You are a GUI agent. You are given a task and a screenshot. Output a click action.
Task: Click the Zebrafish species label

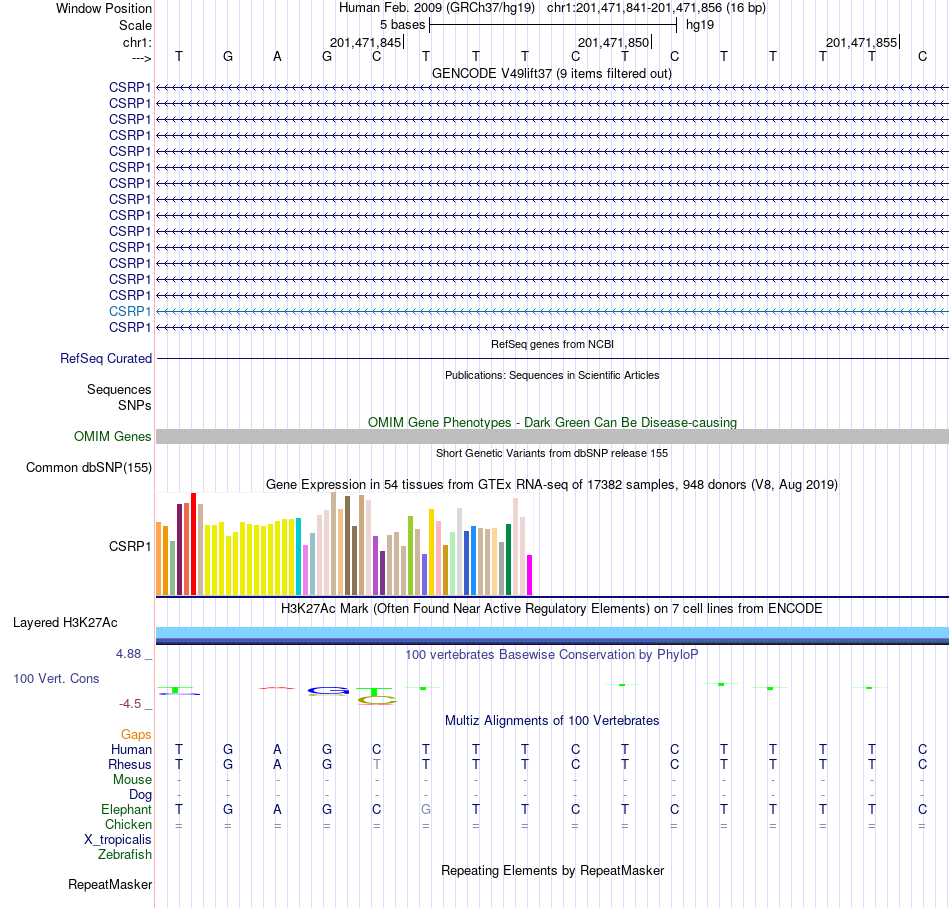coord(125,854)
